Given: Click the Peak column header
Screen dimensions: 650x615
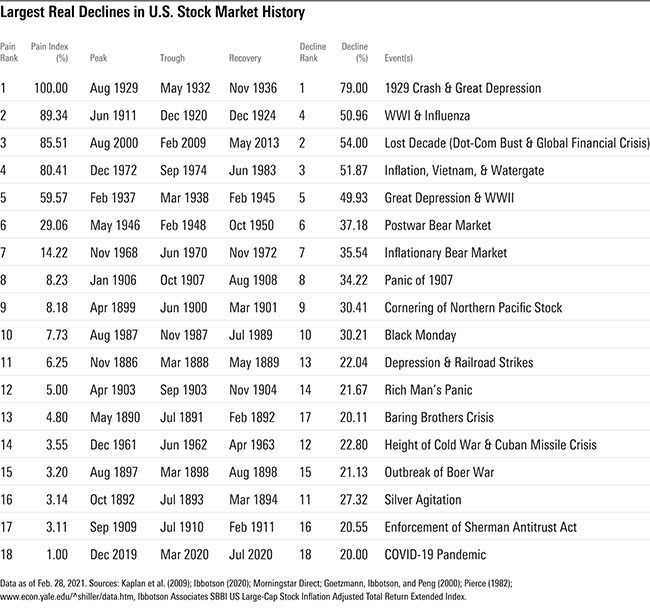Looking at the screenshot, I should (98, 58).
